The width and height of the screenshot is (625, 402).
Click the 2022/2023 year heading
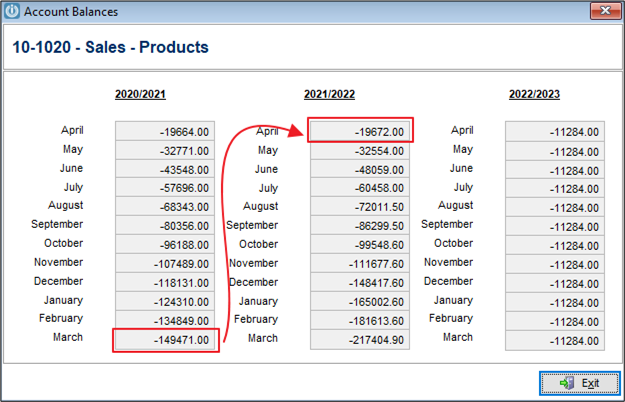[x=534, y=94]
